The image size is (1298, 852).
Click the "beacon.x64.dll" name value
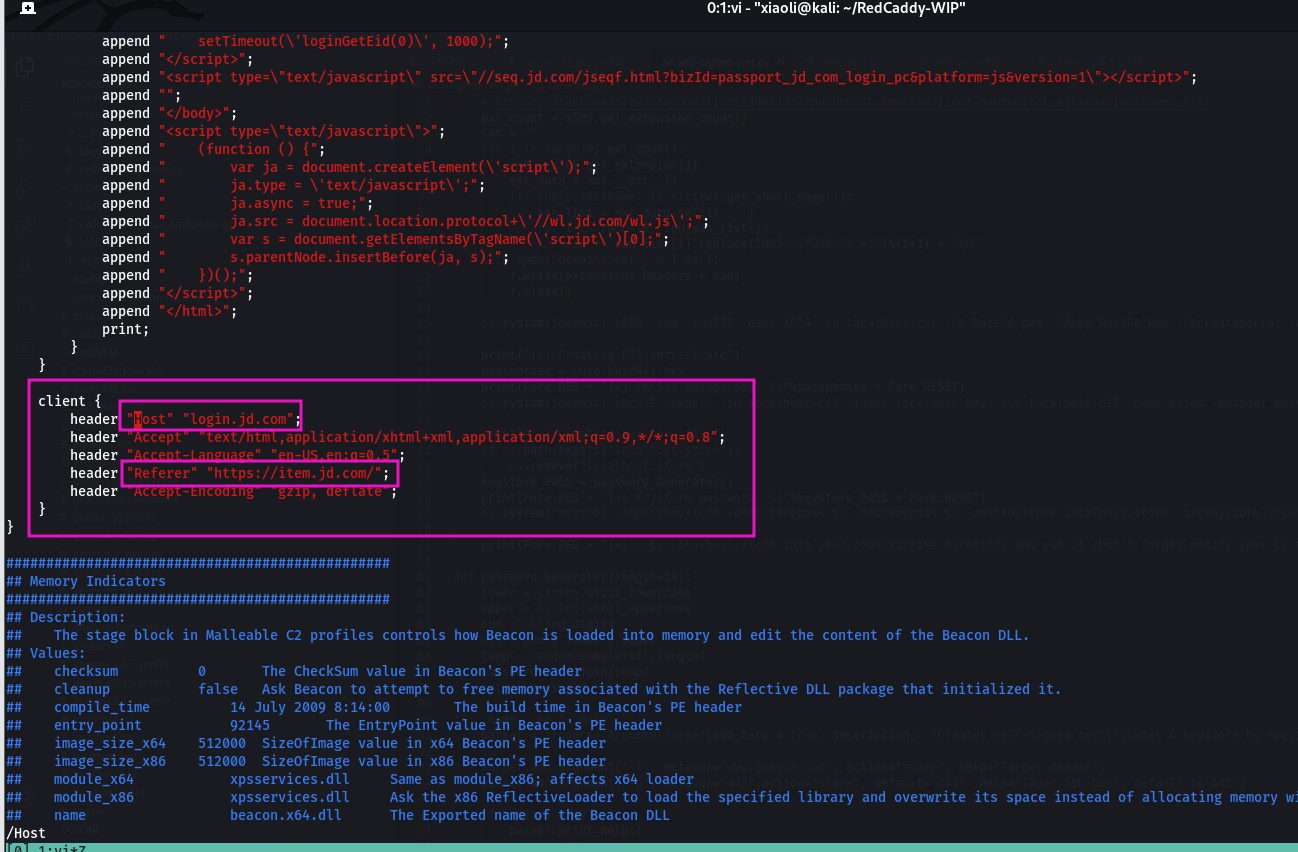[286, 815]
